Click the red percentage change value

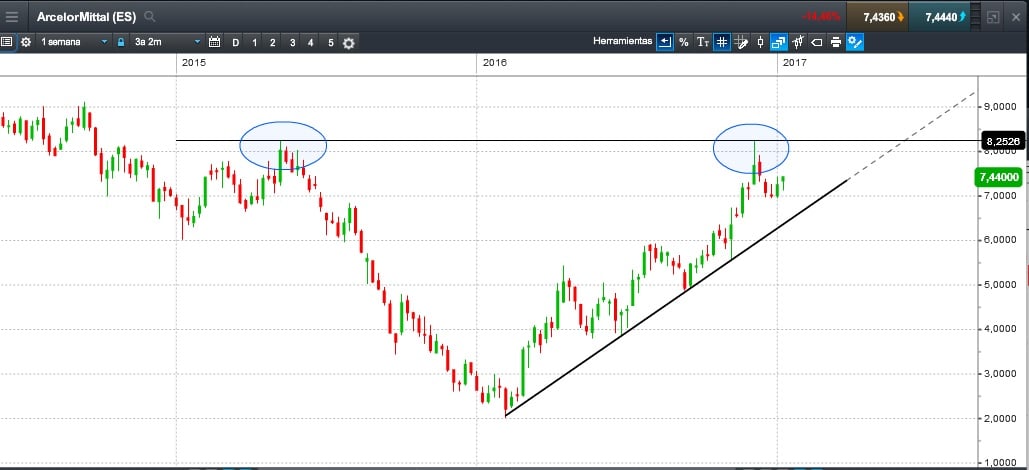coord(820,17)
